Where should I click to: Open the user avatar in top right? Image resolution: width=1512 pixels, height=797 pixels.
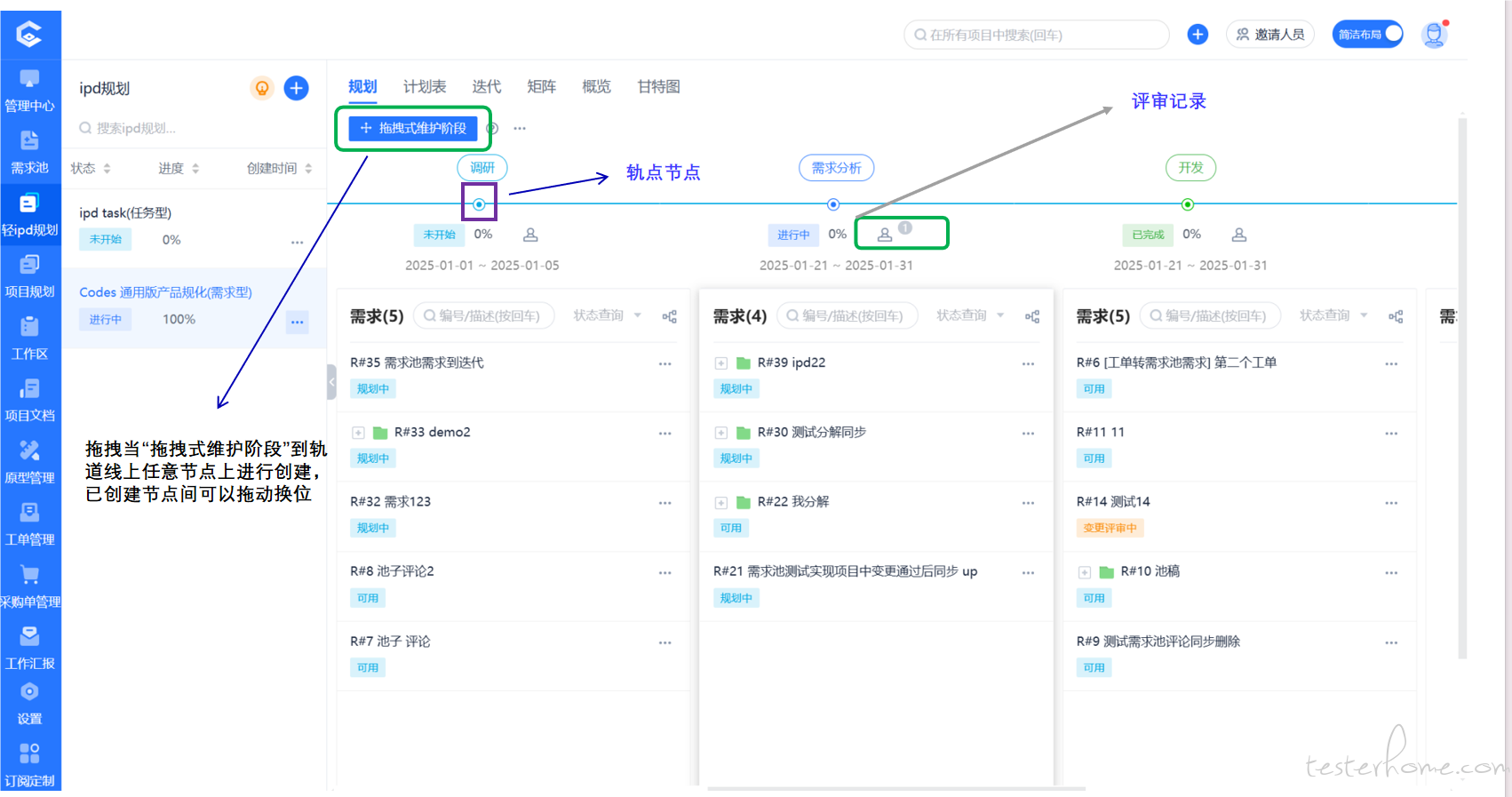[1433, 35]
